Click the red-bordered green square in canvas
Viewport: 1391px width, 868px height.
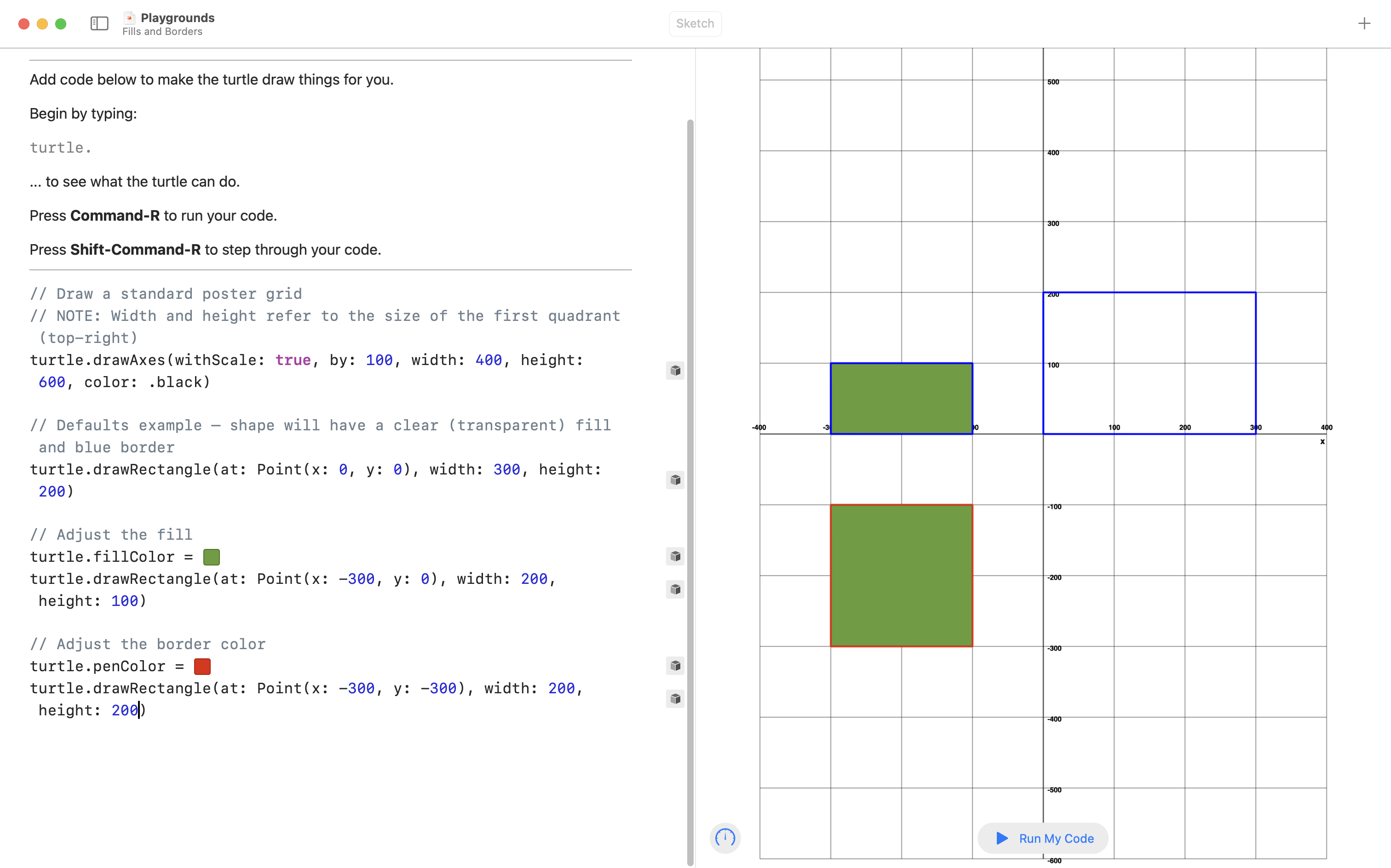[x=901, y=576]
